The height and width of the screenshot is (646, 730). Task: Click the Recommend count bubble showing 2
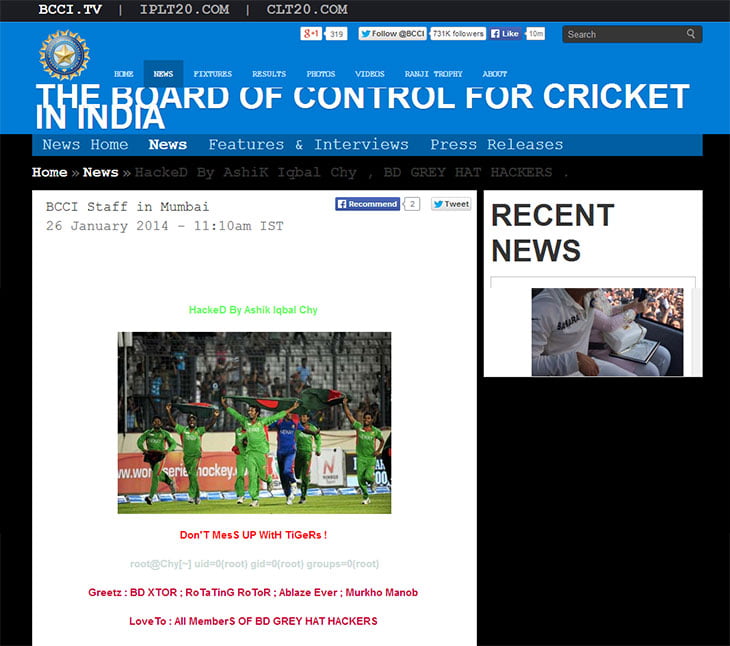412,204
